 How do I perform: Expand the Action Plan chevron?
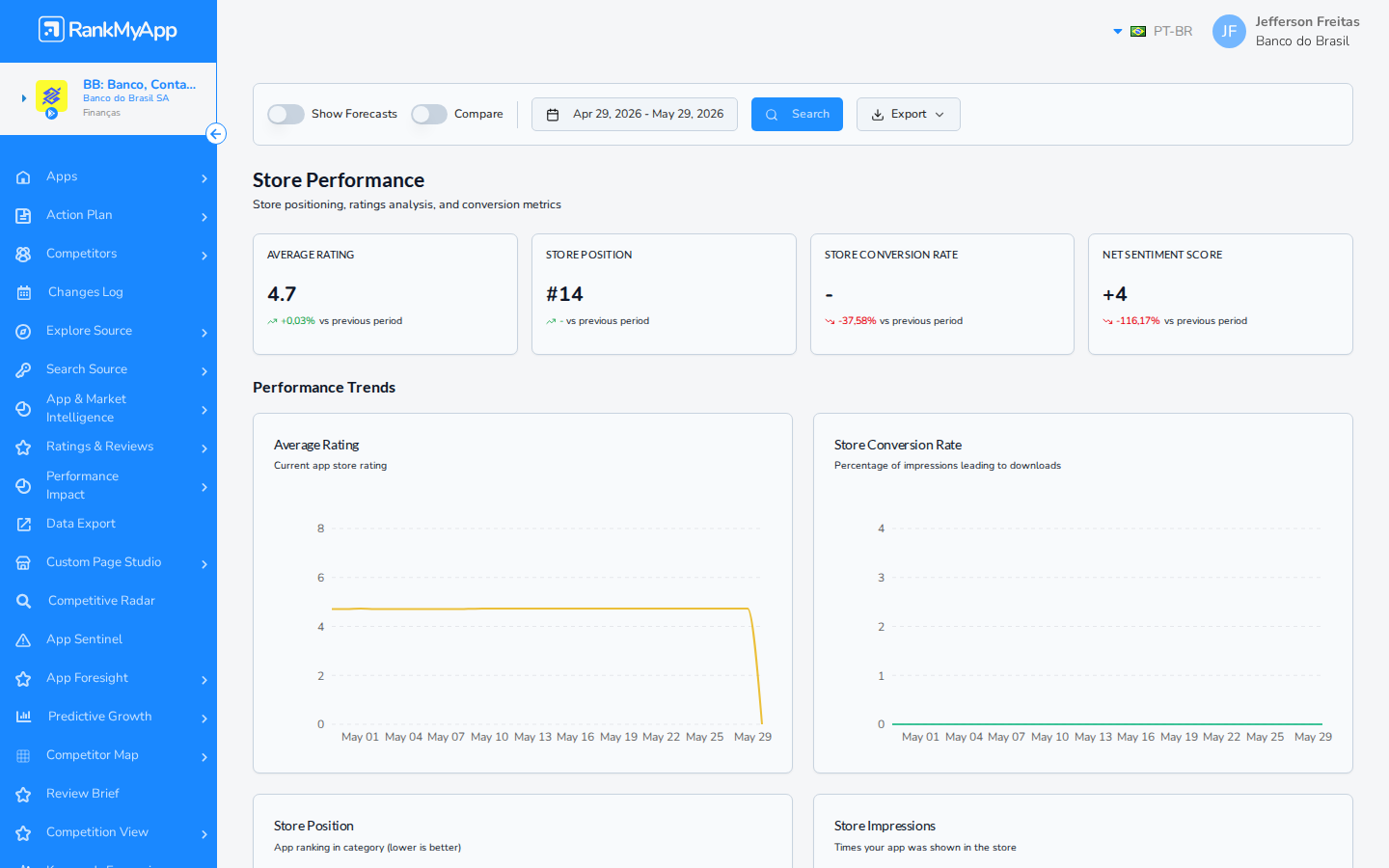tap(204, 217)
